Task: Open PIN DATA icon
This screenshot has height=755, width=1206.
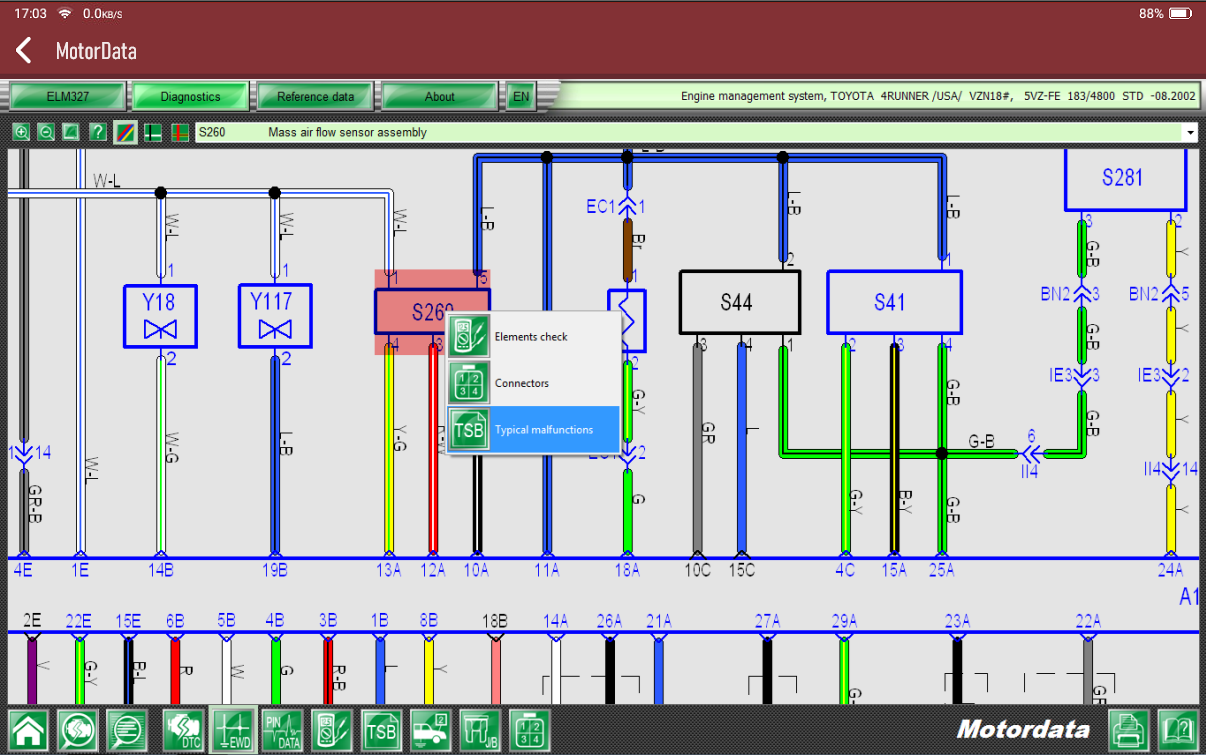Action: tap(283, 730)
